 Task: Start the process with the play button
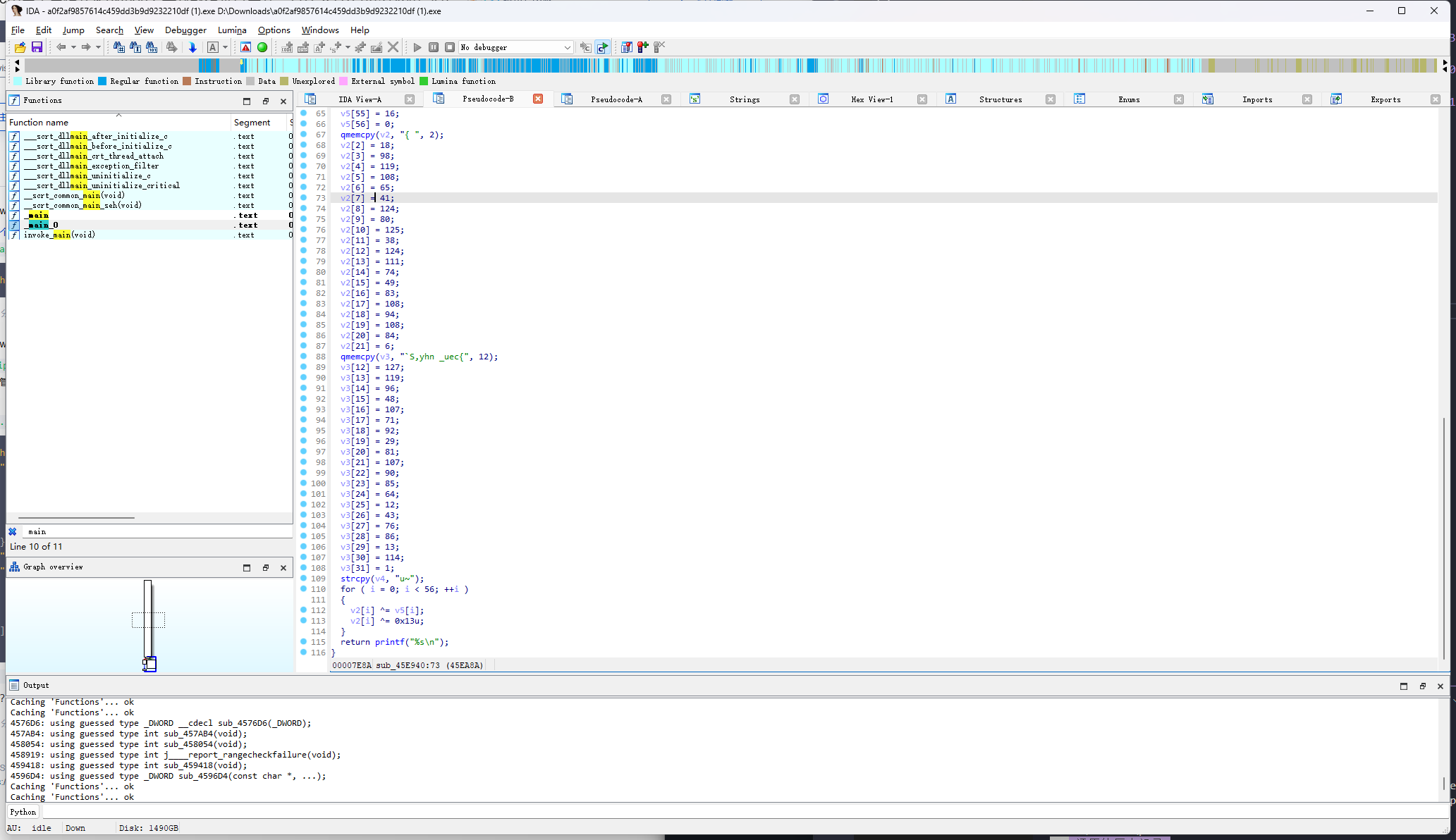pos(417,47)
